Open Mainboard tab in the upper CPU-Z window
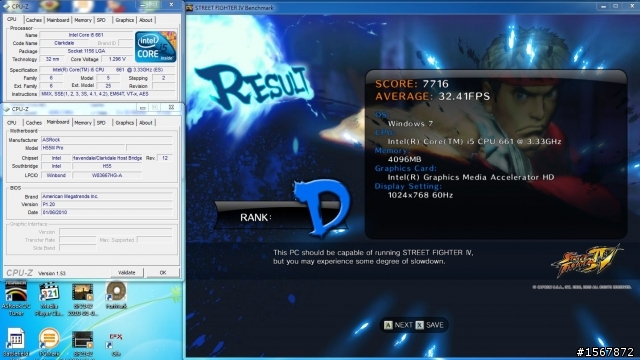 (58, 20)
